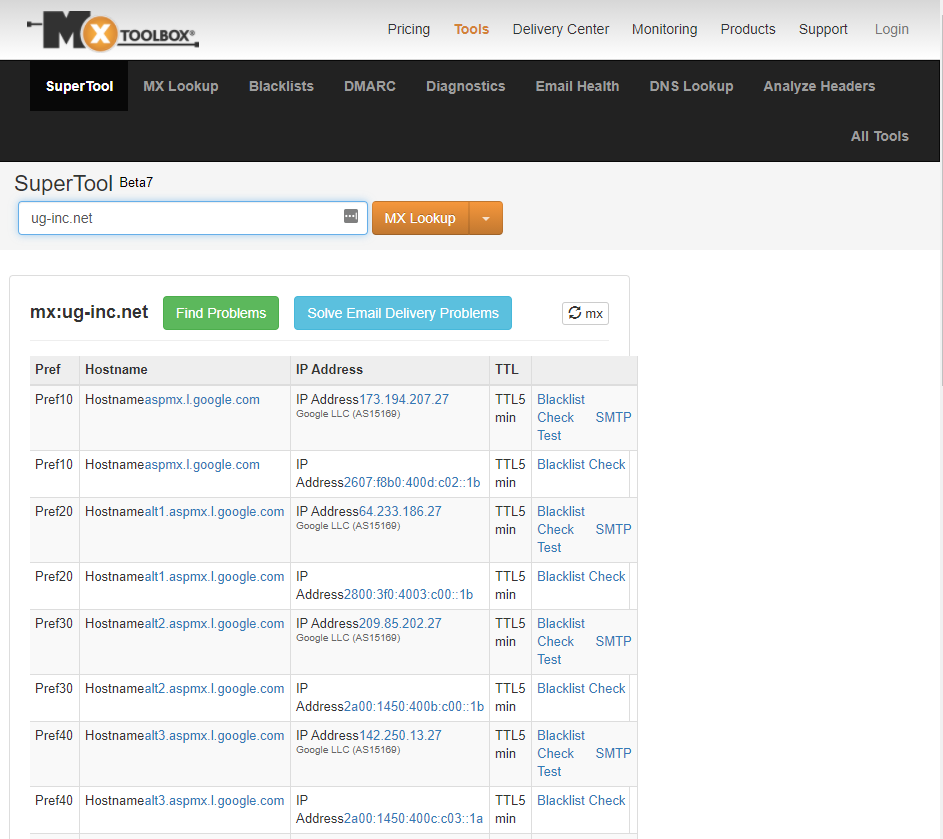Switch to the DMARC tab
The width and height of the screenshot is (943, 839).
[370, 86]
